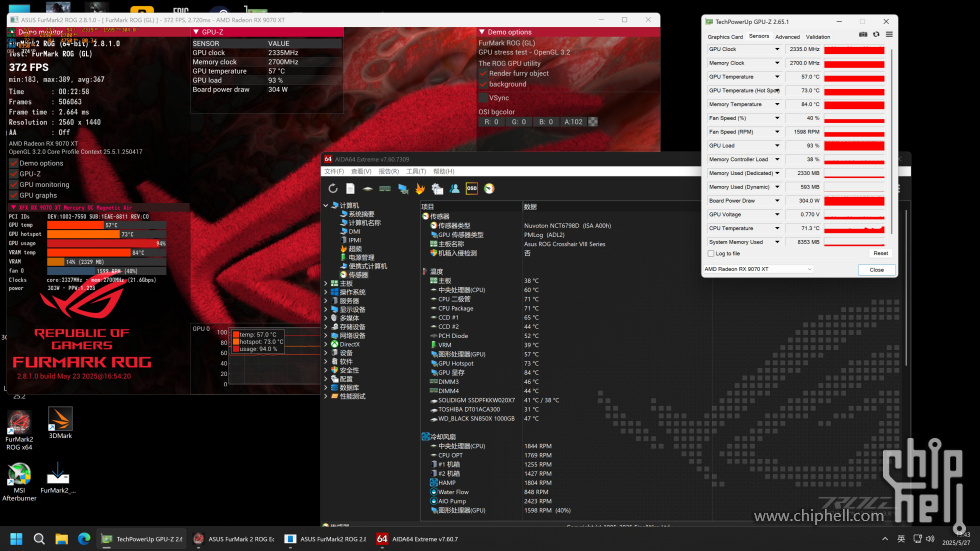The width and height of the screenshot is (980, 551).
Task: Open the 3DMark desktop shortcut
Action: pos(60,423)
